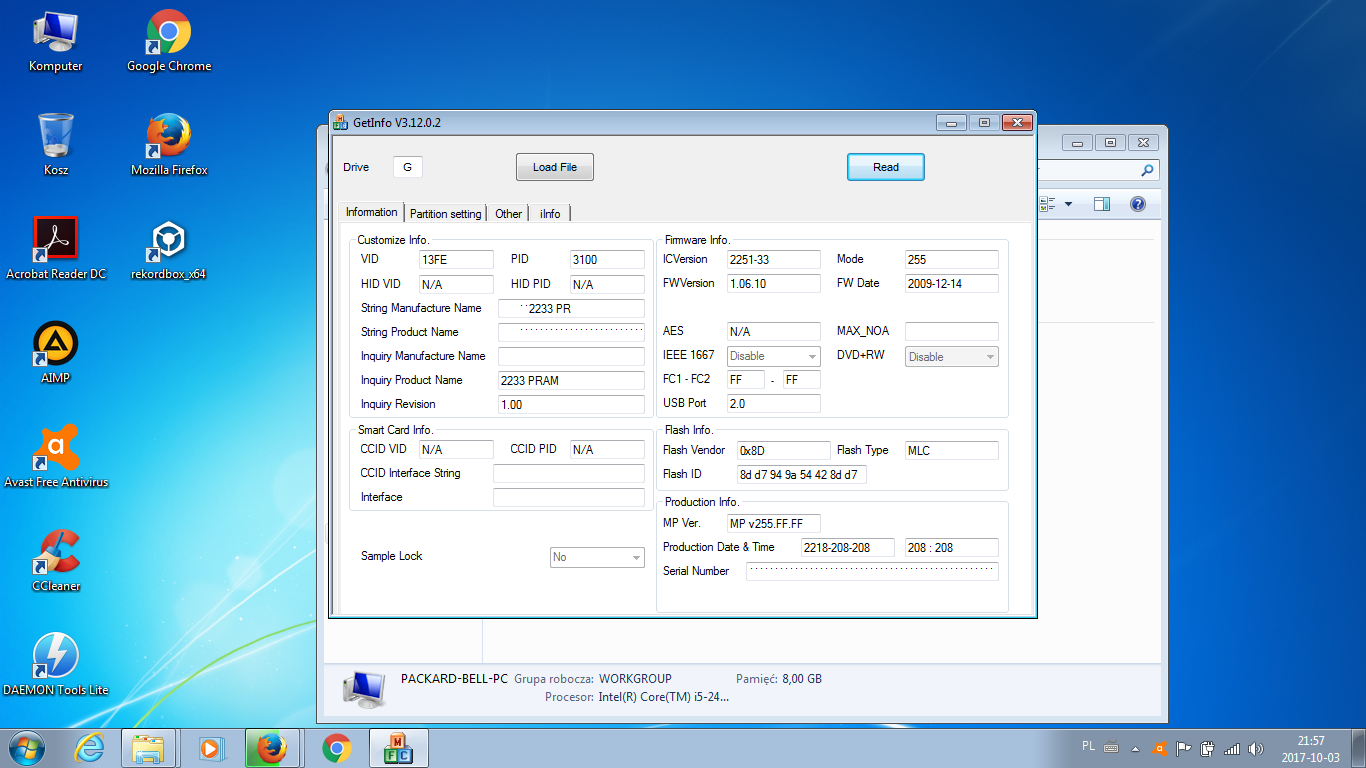Open the Explorer view options arrow
Screen dimensions: 1366x768
pos(1068,204)
